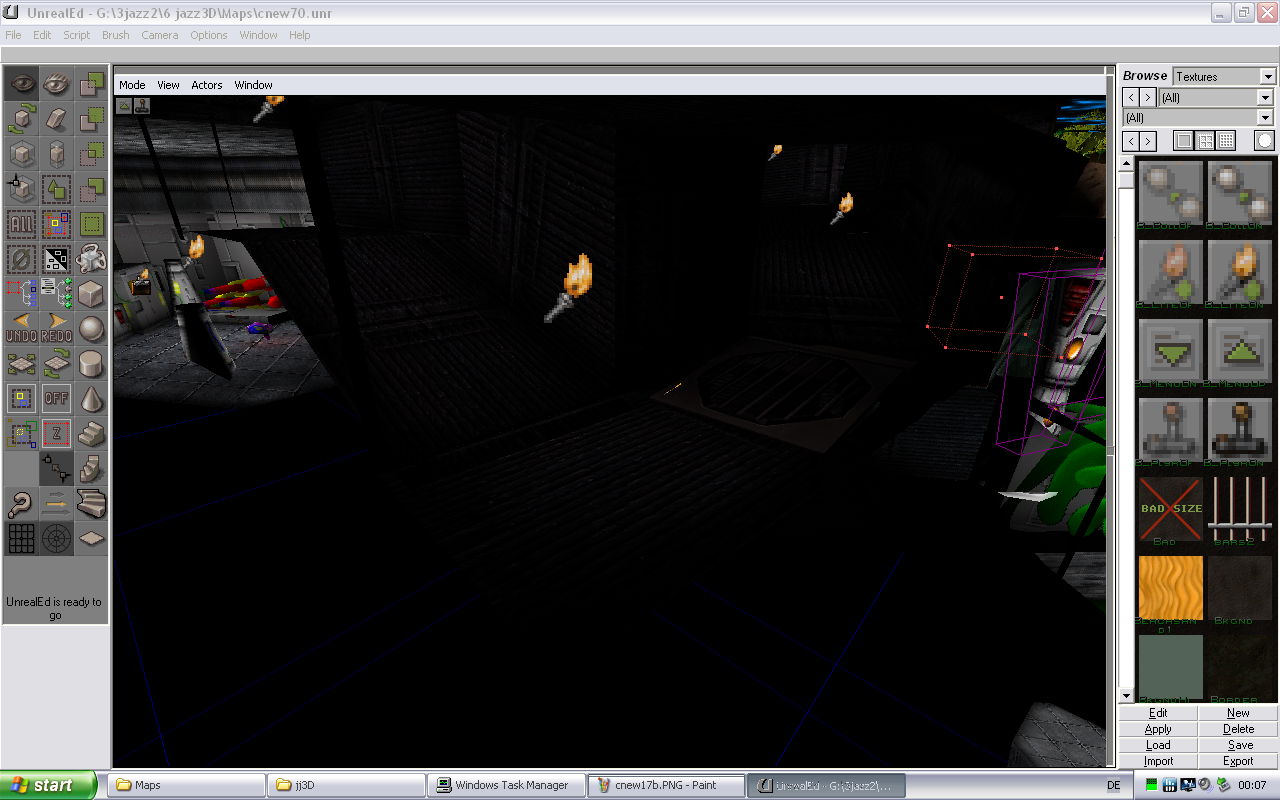The height and width of the screenshot is (802, 1280).
Task: Open the viewport Actors menu
Action: [207, 85]
